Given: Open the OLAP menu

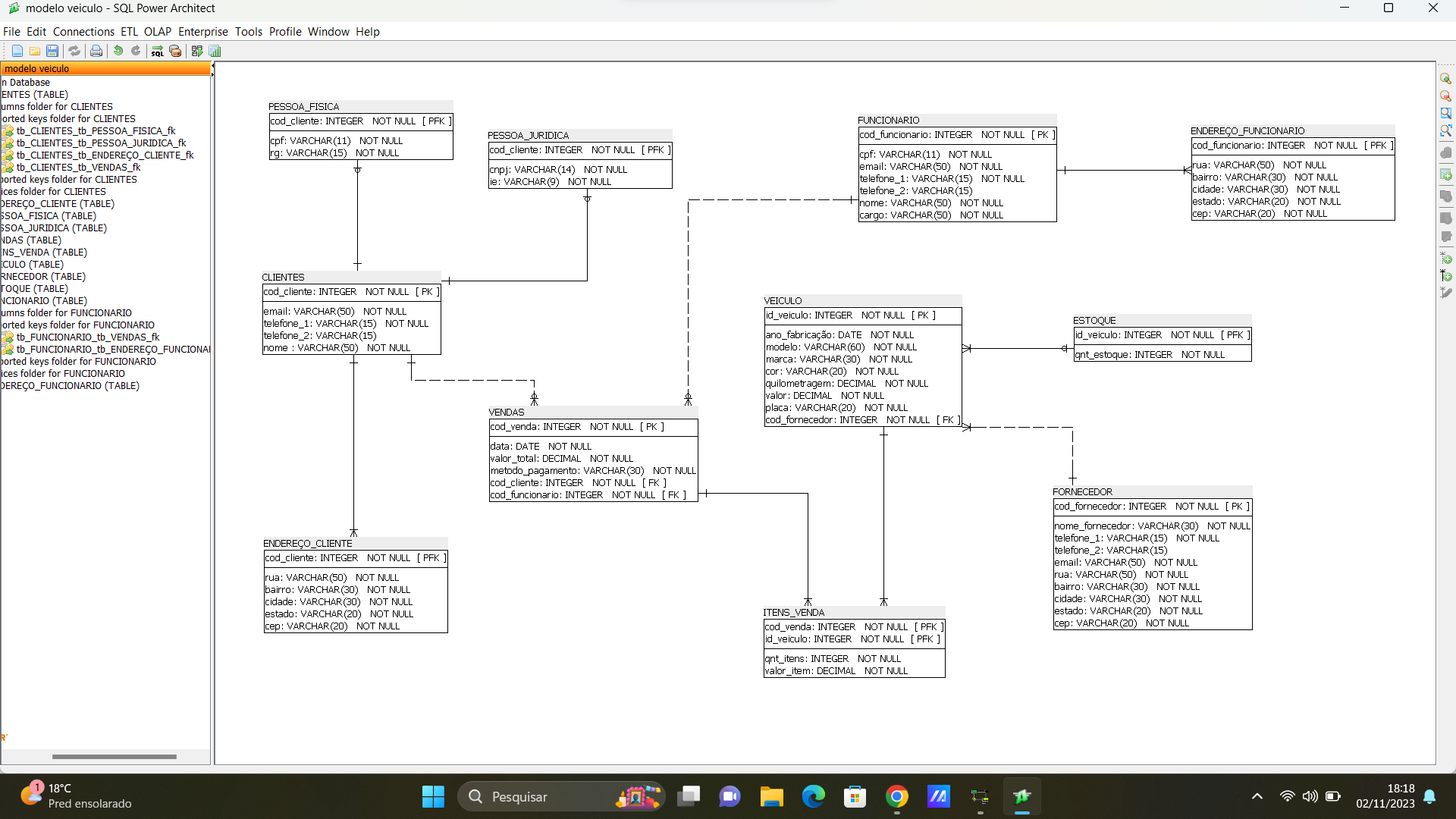Looking at the screenshot, I should (x=158, y=32).
